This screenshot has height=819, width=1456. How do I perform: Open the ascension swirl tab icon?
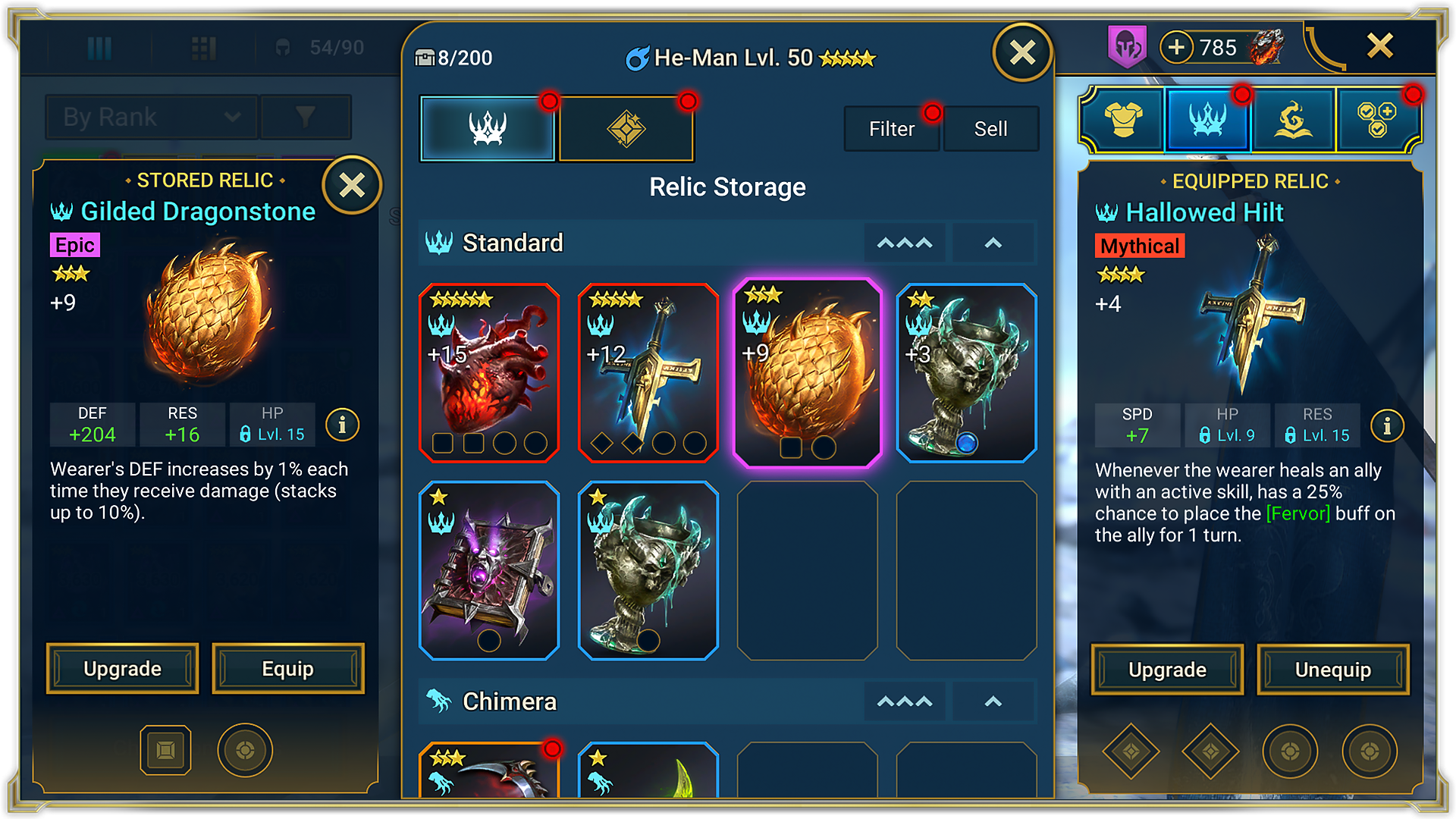[x=1292, y=120]
